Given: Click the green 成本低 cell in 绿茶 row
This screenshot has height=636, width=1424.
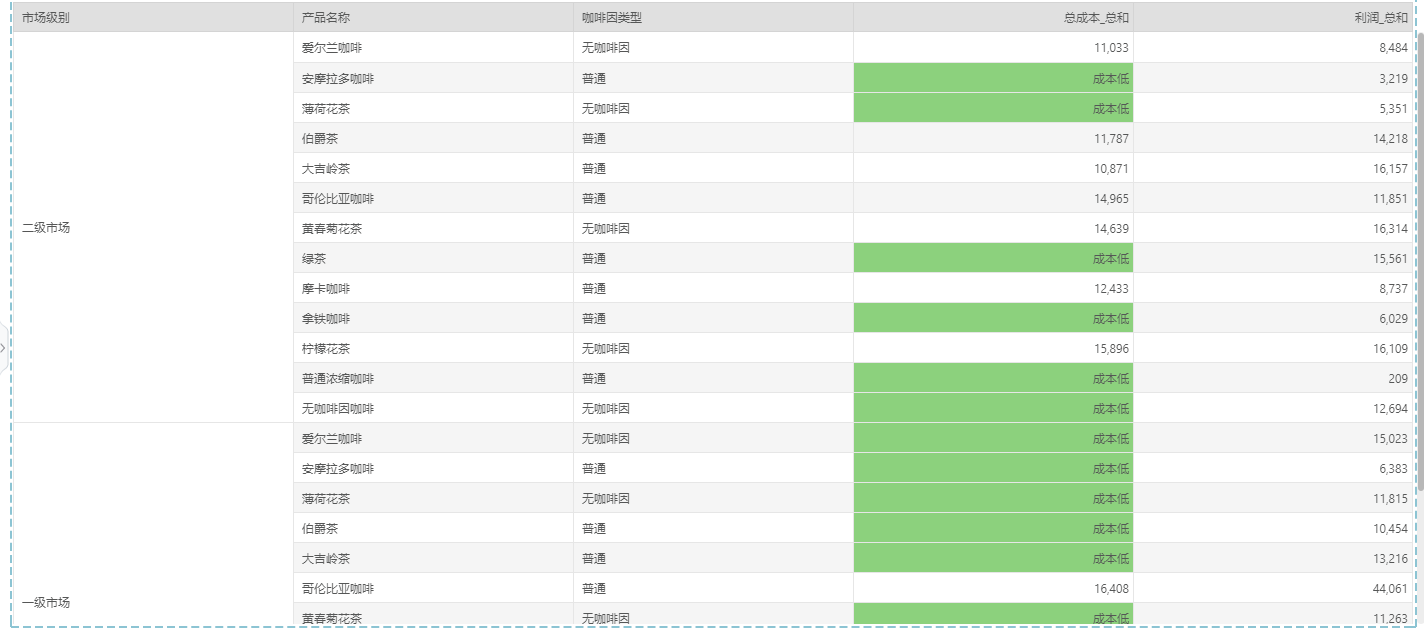Looking at the screenshot, I should pos(993,259).
